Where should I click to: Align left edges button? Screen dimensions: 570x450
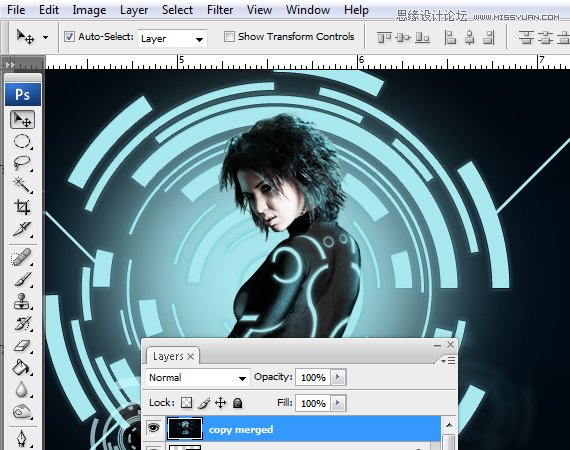click(450, 37)
